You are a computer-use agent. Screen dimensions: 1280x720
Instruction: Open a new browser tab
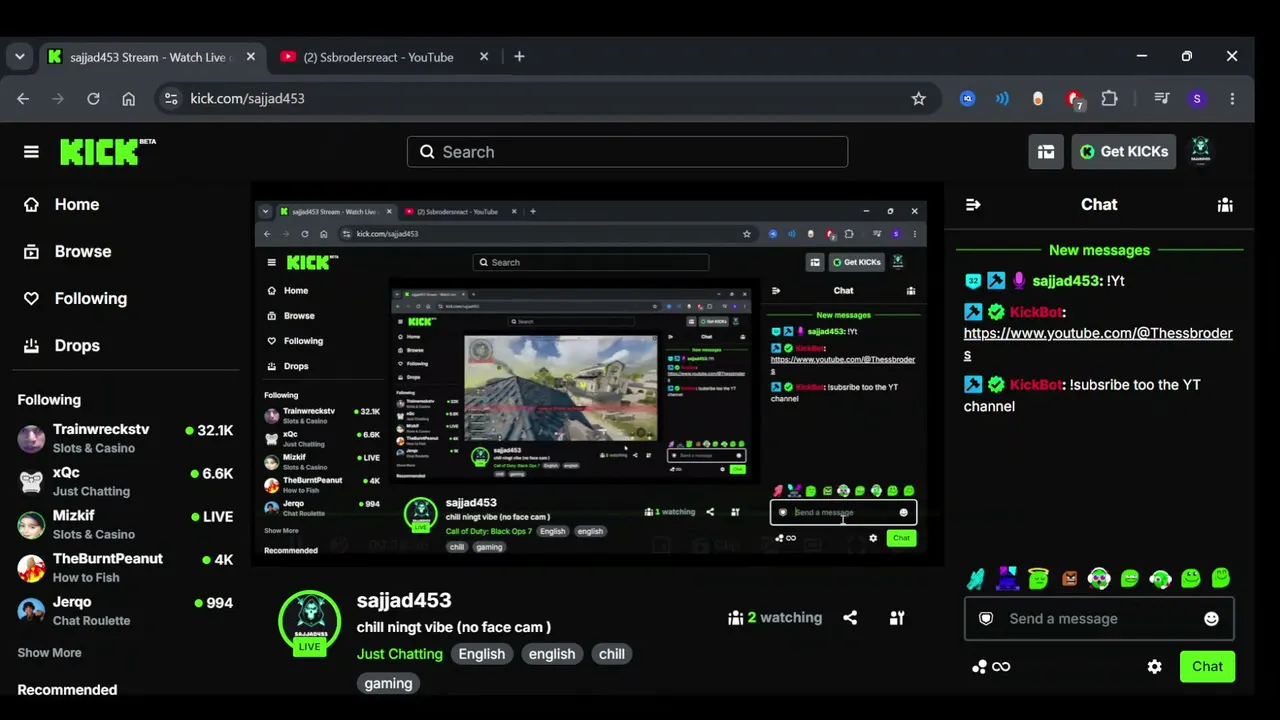519,57
